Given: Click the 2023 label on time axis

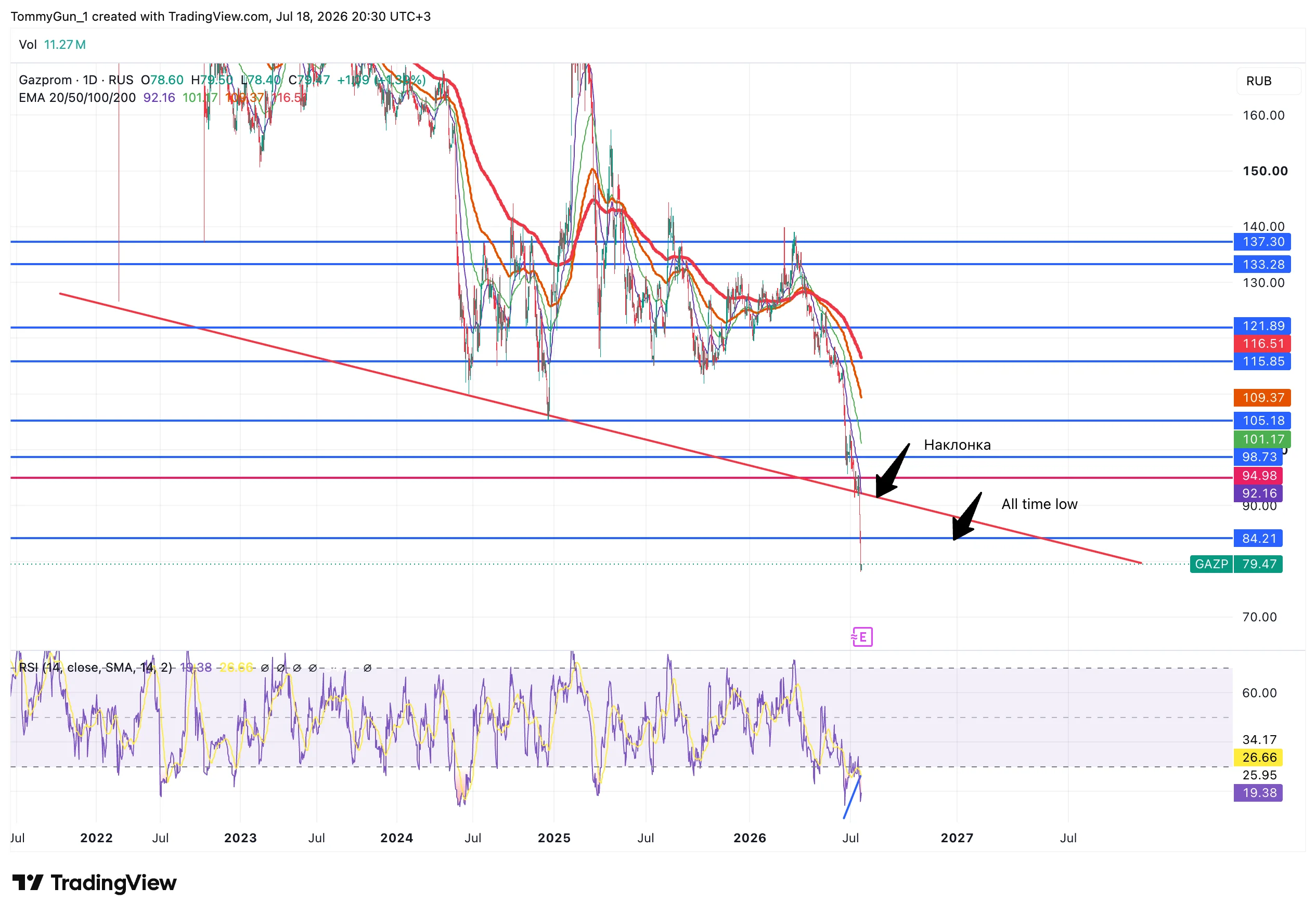Looking at the screenshot, I should click(x=240, y=838).
